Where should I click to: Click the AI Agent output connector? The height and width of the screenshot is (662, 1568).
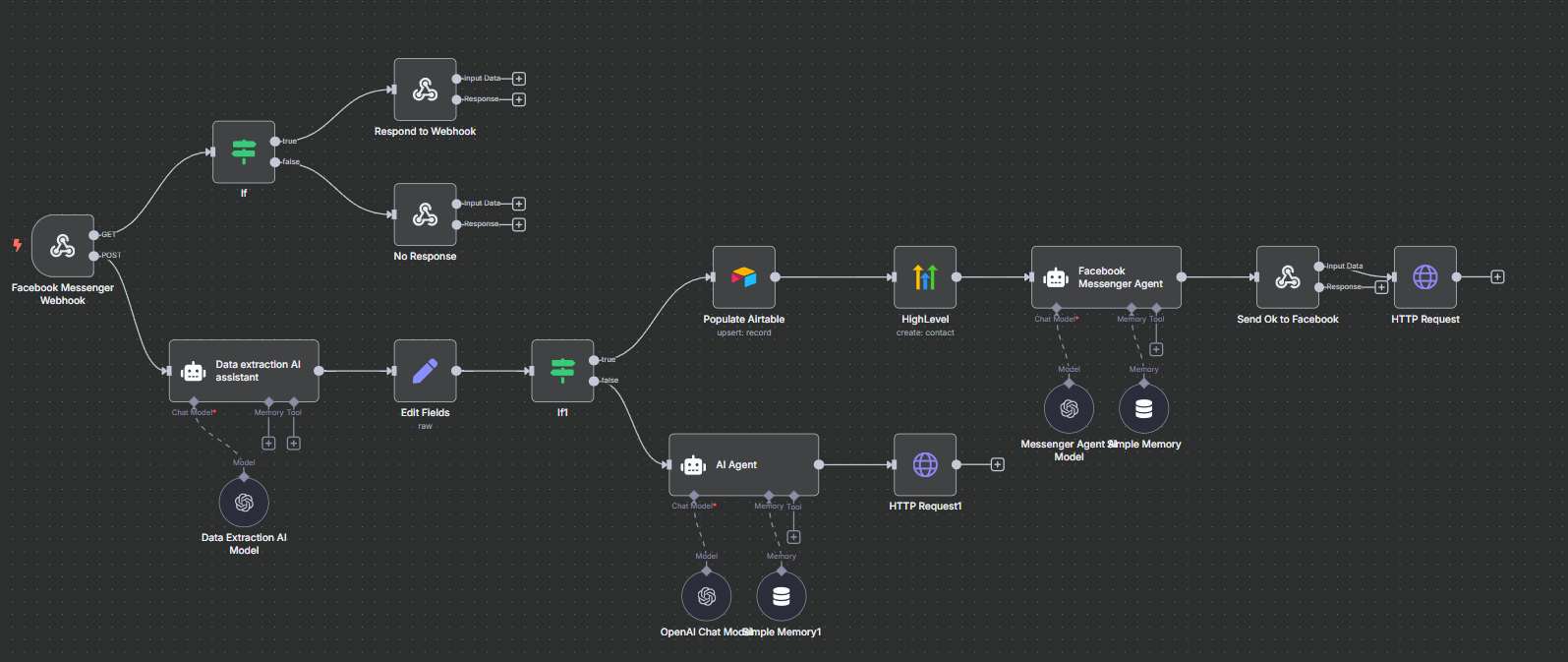[x=819, y=464]
